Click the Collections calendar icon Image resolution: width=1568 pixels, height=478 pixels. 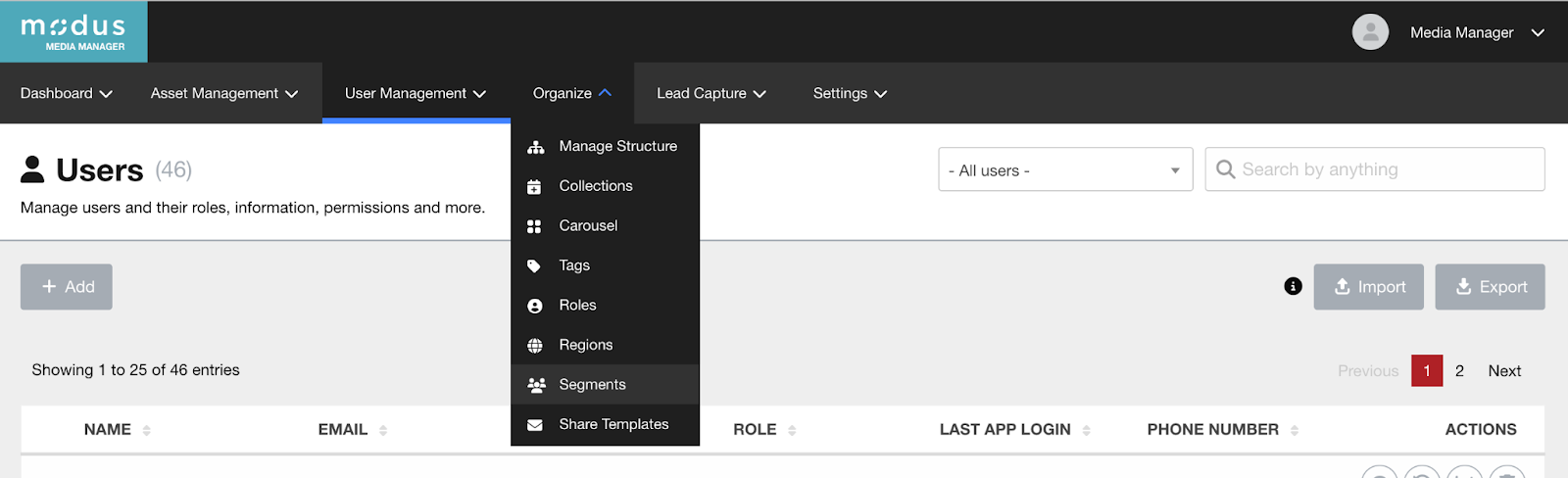click(534, 186)
